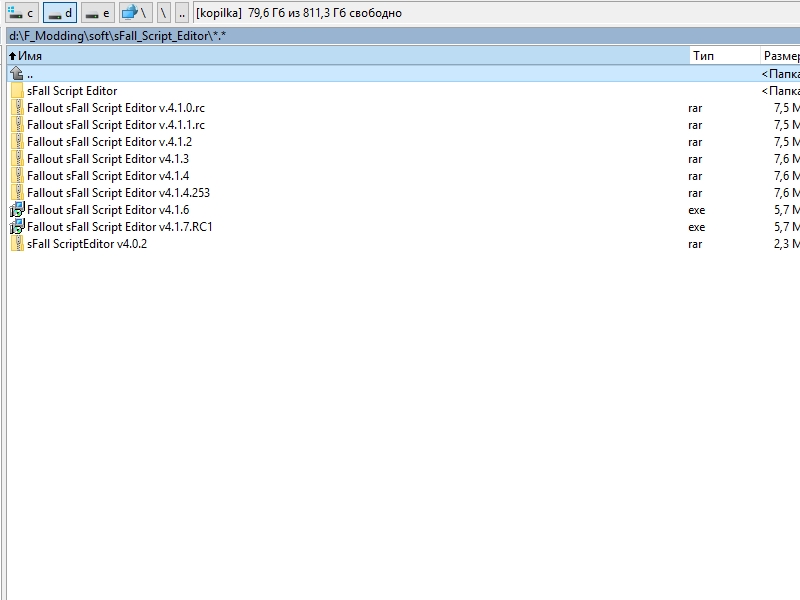Image resolution: width=800 pixels, height=600 pixels.
Task: Select 'Fallout sFall Script Editor v4.1.4' name
Action: [108, 176]
